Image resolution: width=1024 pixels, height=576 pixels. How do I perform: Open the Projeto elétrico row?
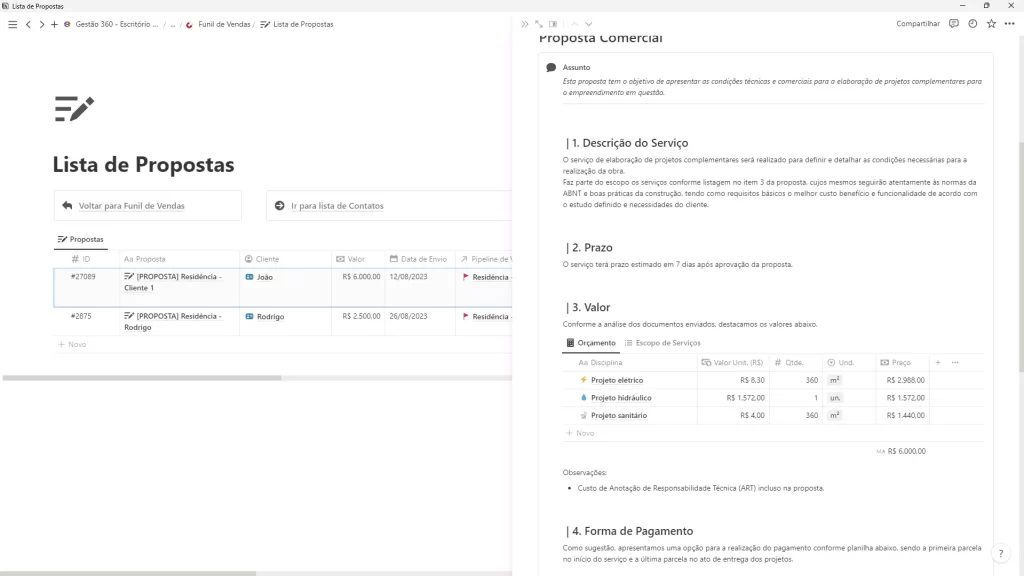pos(616,380)
